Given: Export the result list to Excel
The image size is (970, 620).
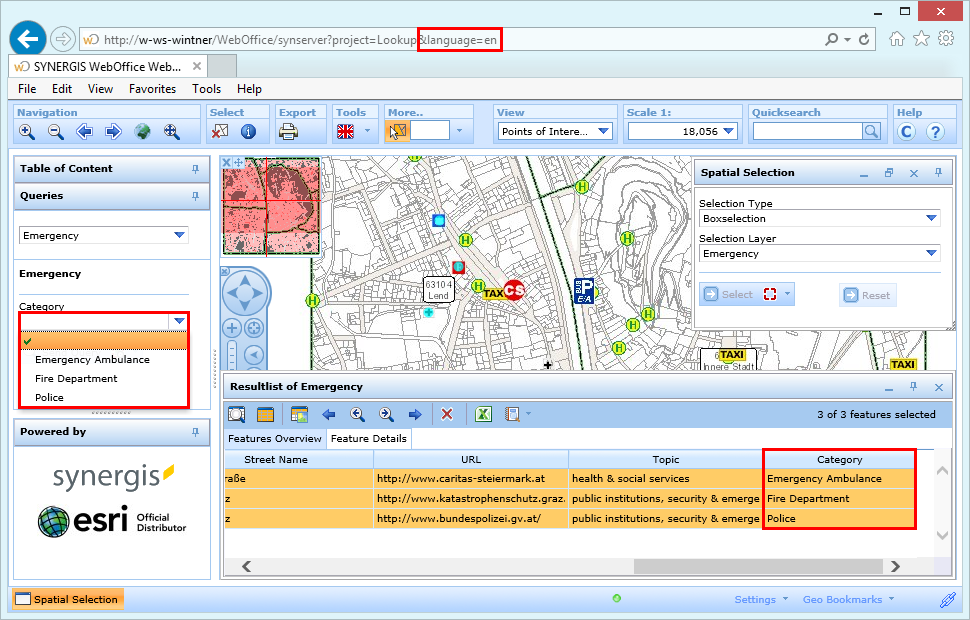Looking at the screenshot, I should tap(481, 413).
